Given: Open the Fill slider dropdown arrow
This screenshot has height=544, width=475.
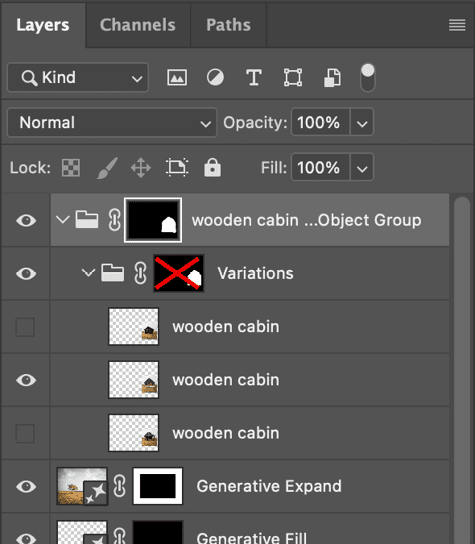Looking at the screenshot, I should [362, 168].
